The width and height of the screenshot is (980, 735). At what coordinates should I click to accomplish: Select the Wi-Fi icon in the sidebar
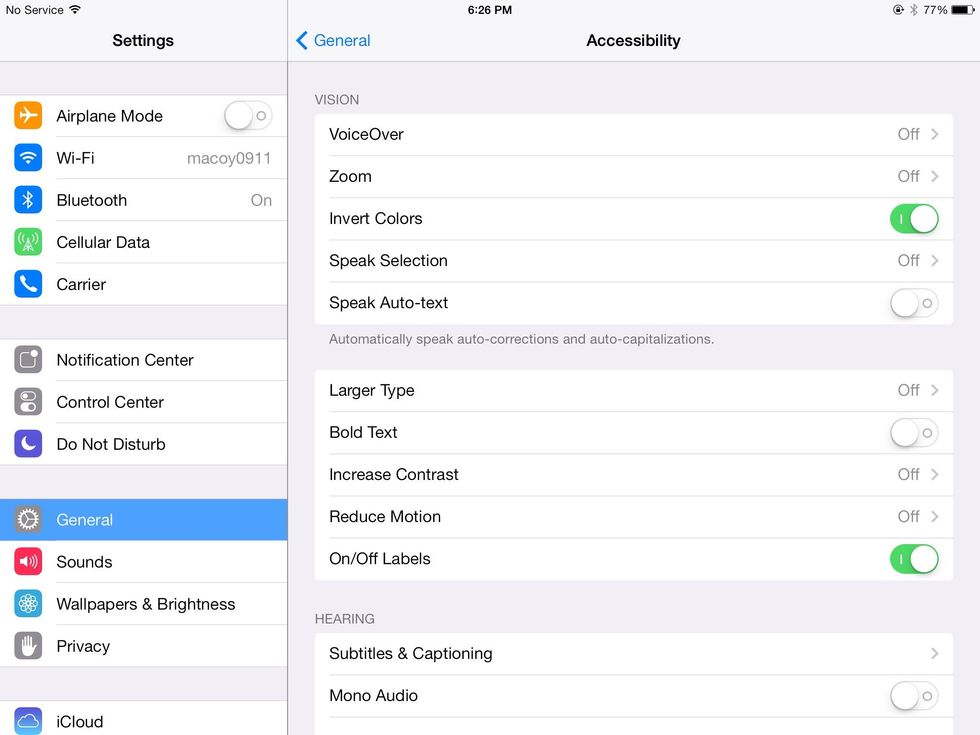pyautogui.click(x=27, y=157)
